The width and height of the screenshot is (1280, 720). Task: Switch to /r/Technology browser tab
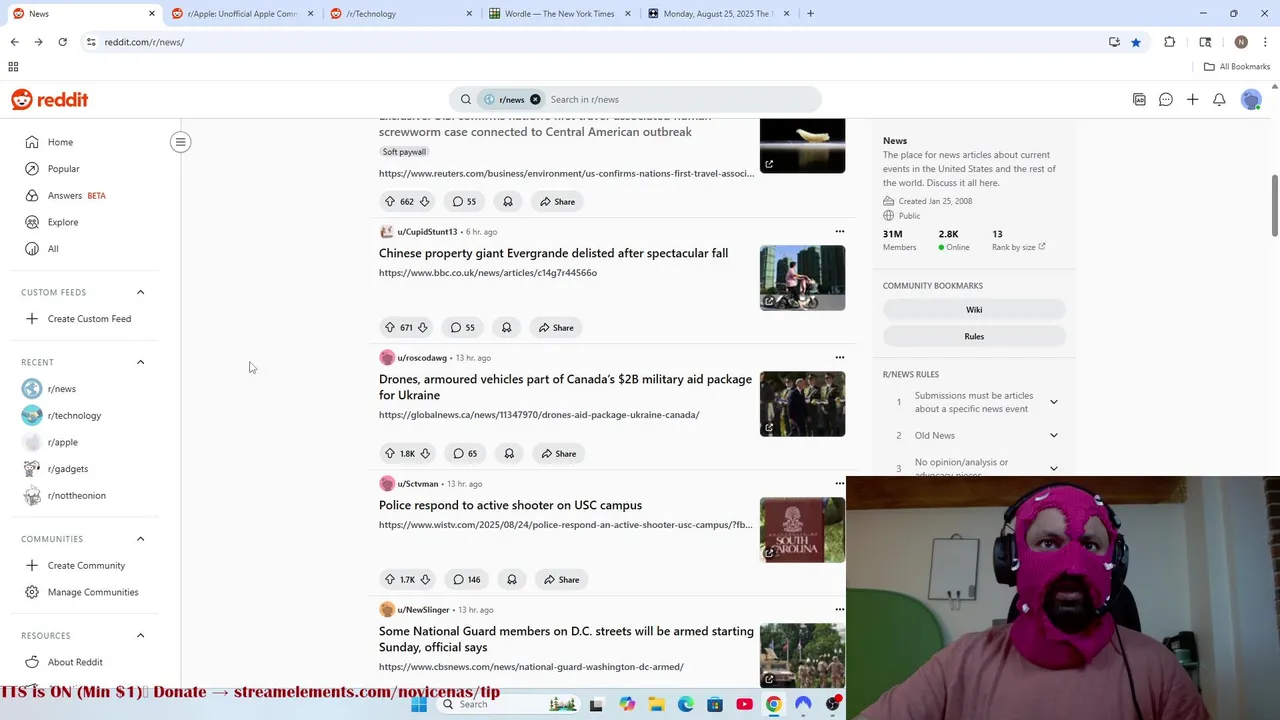[402, 14]
